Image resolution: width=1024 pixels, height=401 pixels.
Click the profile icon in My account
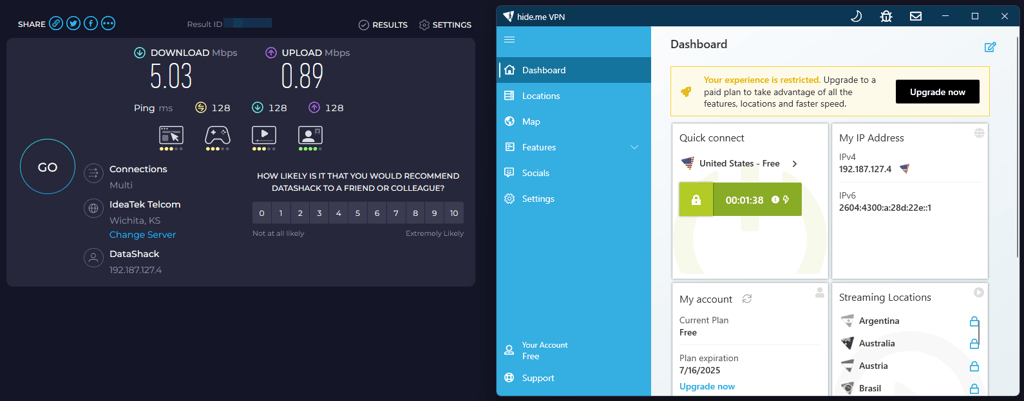tap(820, 293)
